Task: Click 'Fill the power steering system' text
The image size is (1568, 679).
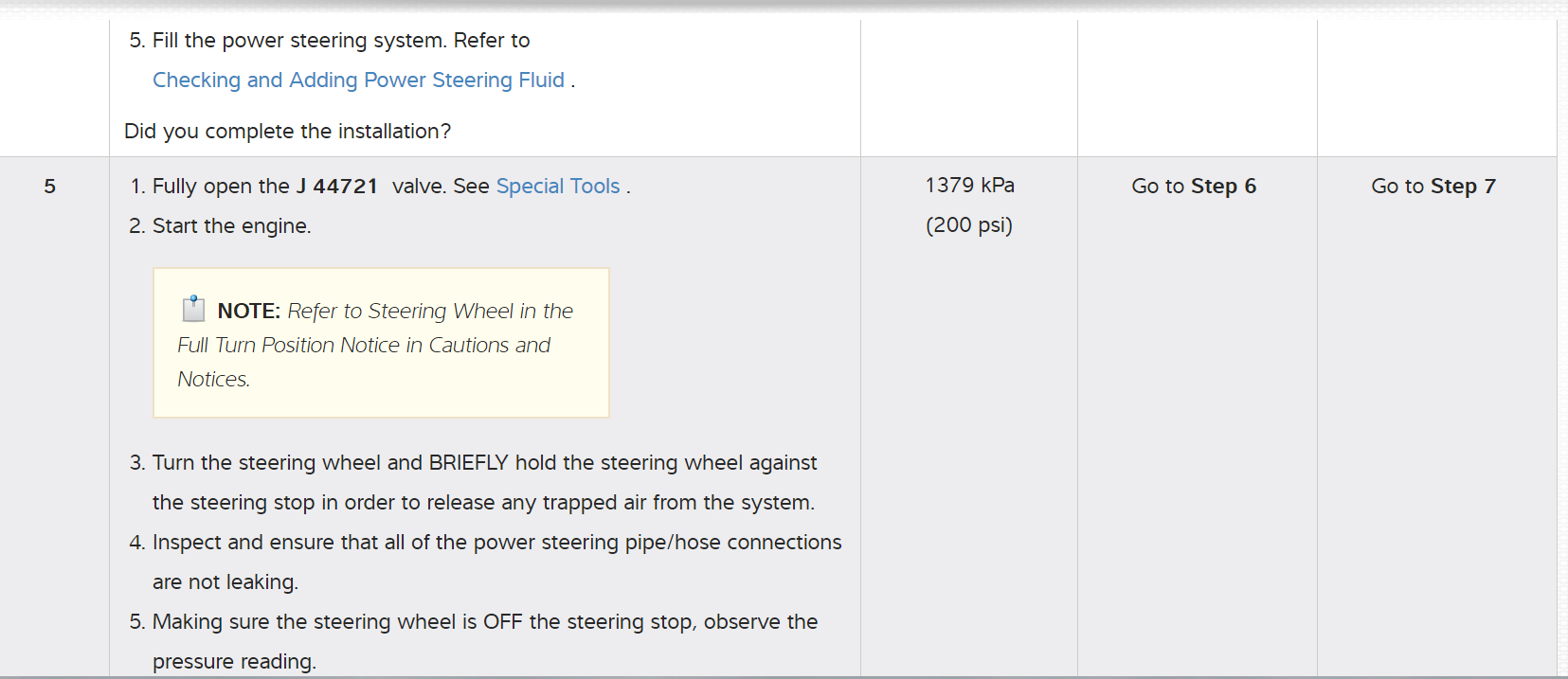Action: pyautogui.click(x=298, y=41)
